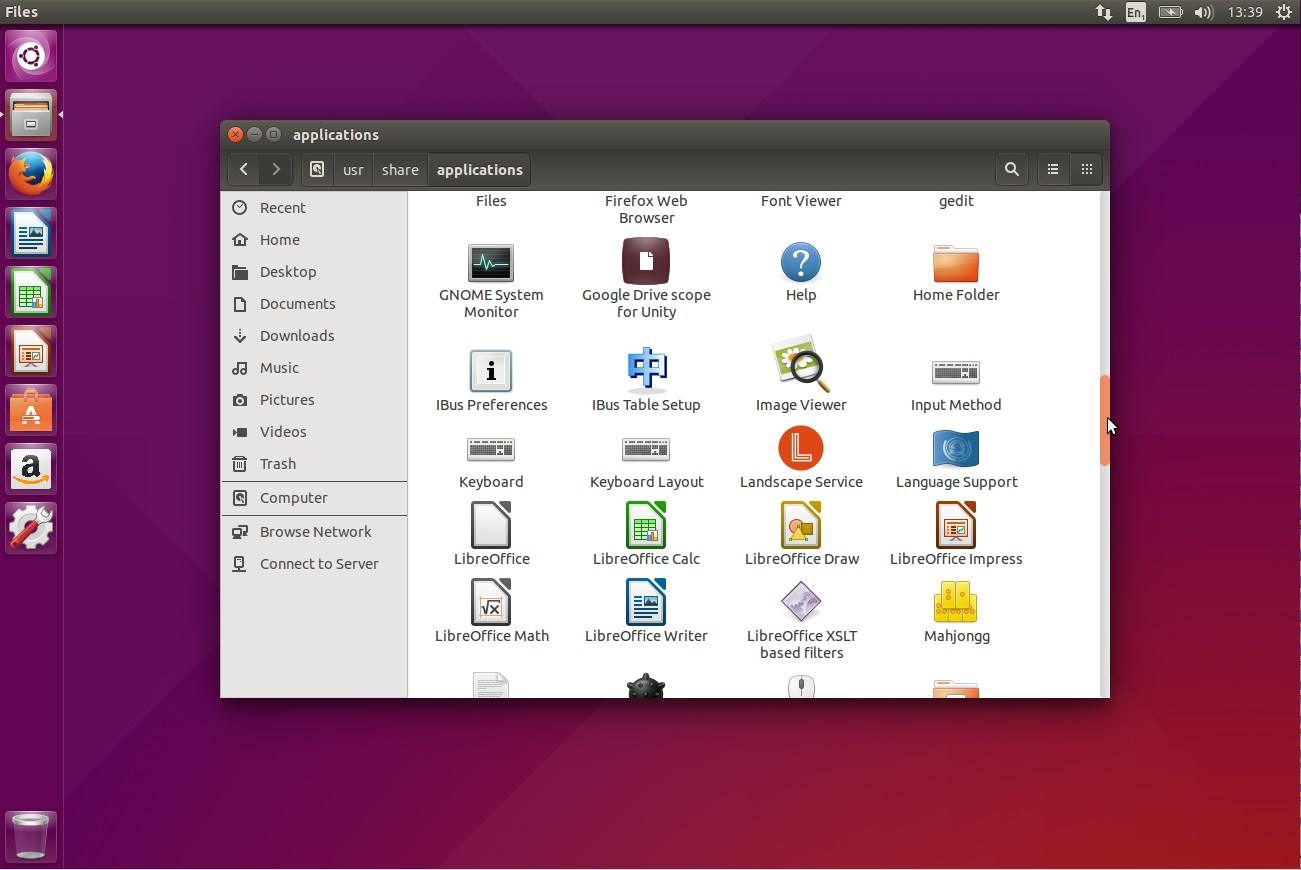Go back to the previous folder
Image resolution: width=1301 pixels, height=870 pixels.
(244, 170)
